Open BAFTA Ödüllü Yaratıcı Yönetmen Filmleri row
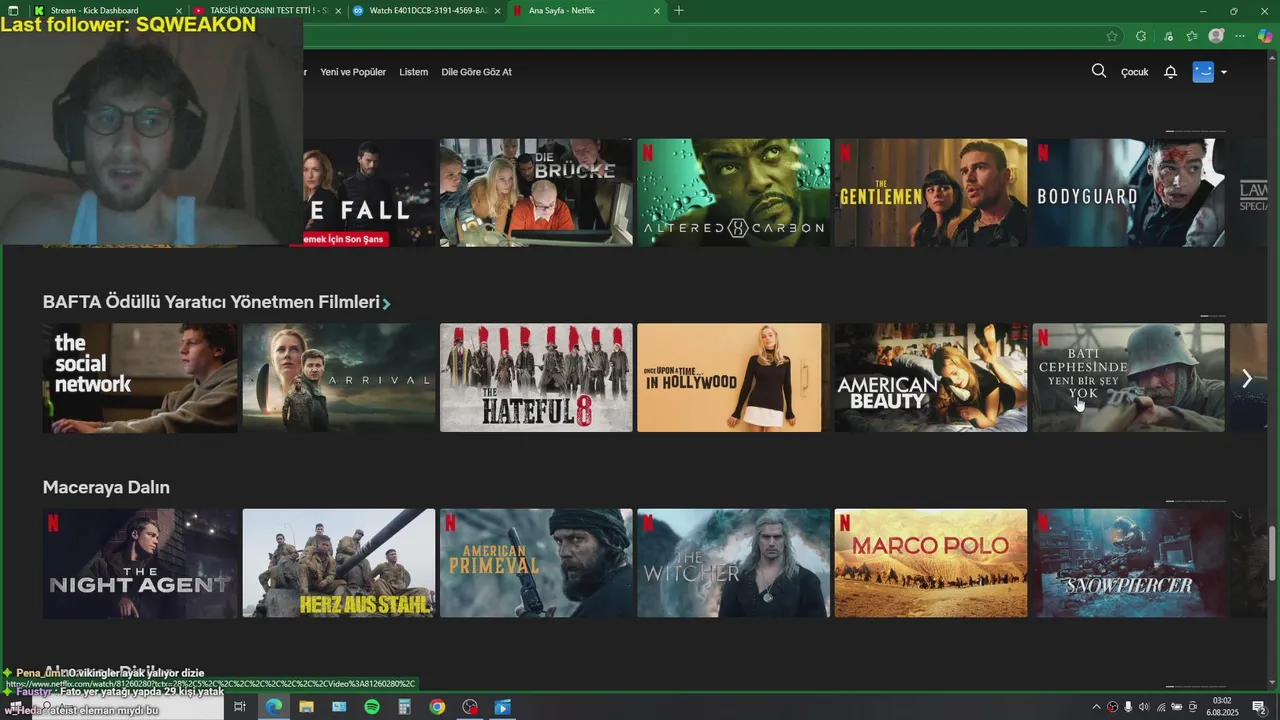The image size is (1280, 720). [x=216, y=302]
